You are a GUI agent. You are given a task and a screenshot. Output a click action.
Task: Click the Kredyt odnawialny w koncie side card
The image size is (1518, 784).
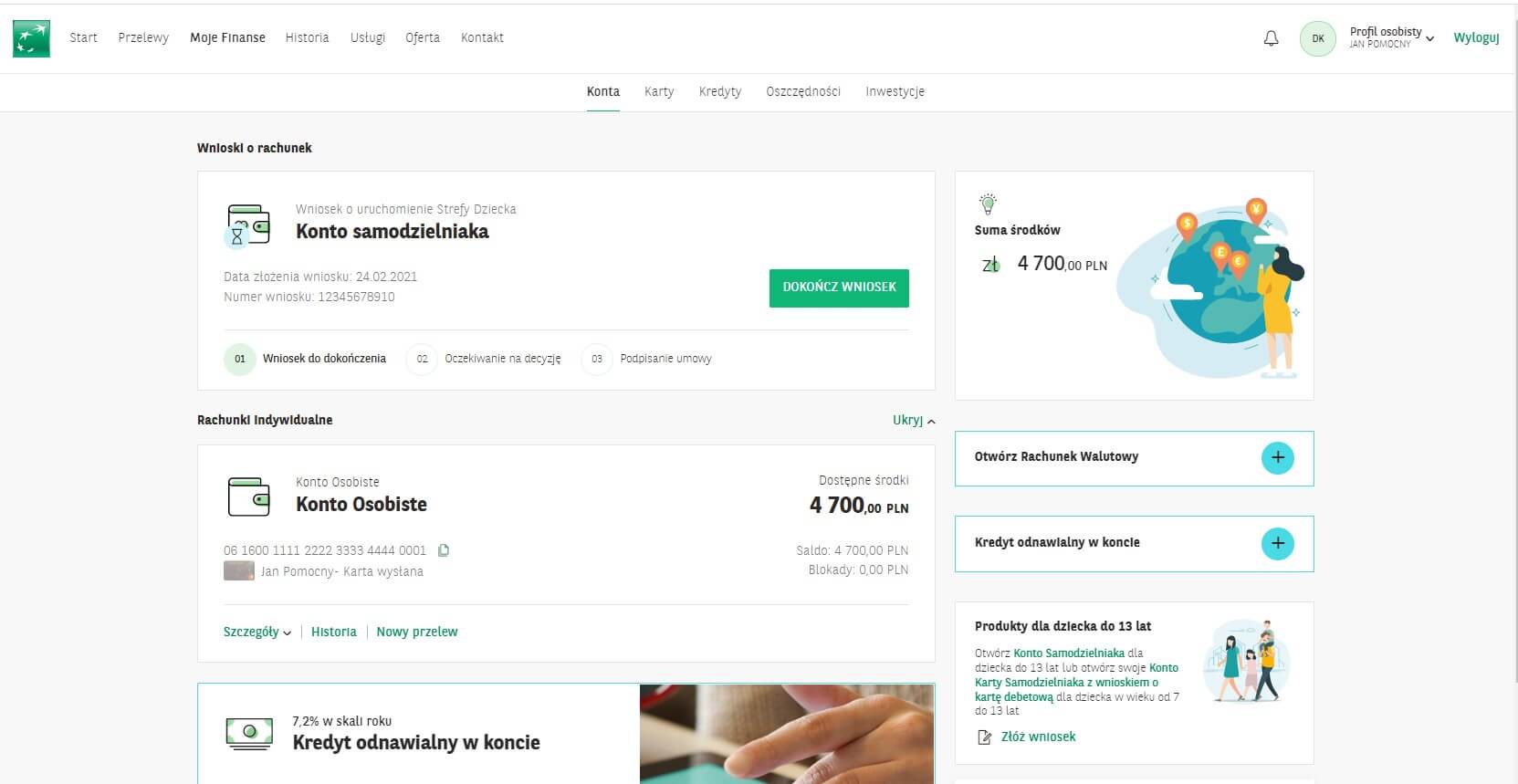[x=1135, y=544]
